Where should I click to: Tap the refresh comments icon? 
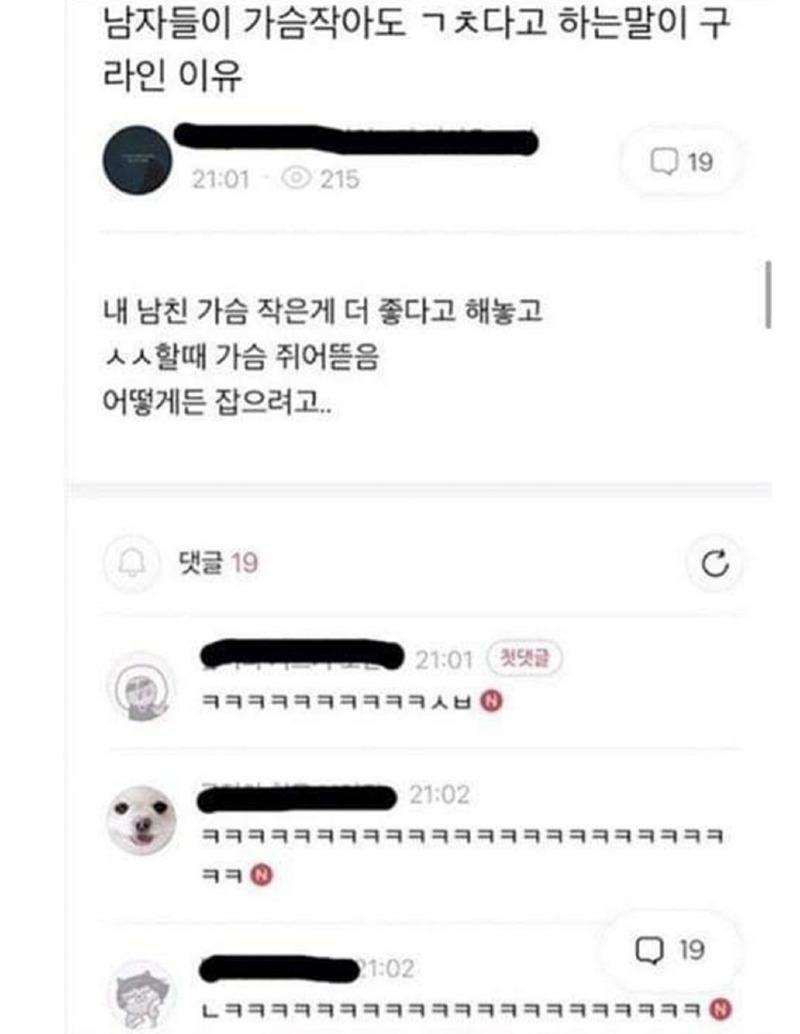pos(715,563)
